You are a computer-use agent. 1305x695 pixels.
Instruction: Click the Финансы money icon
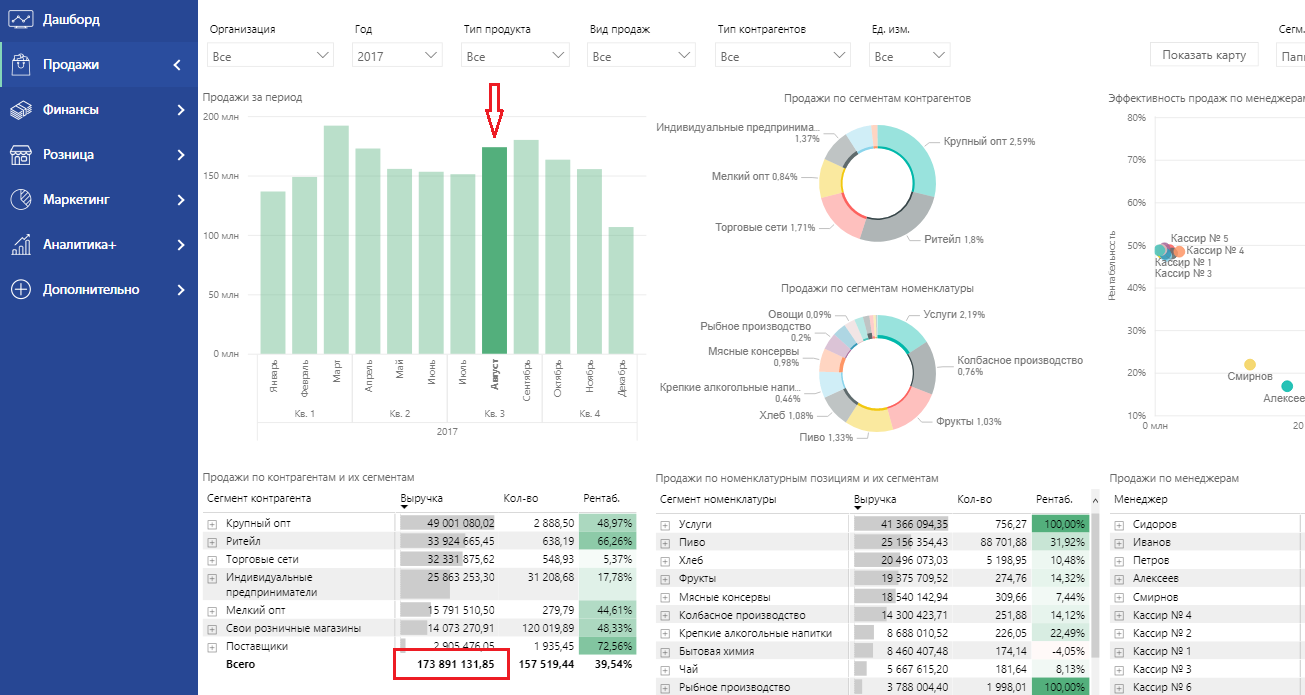click(21, 110)
